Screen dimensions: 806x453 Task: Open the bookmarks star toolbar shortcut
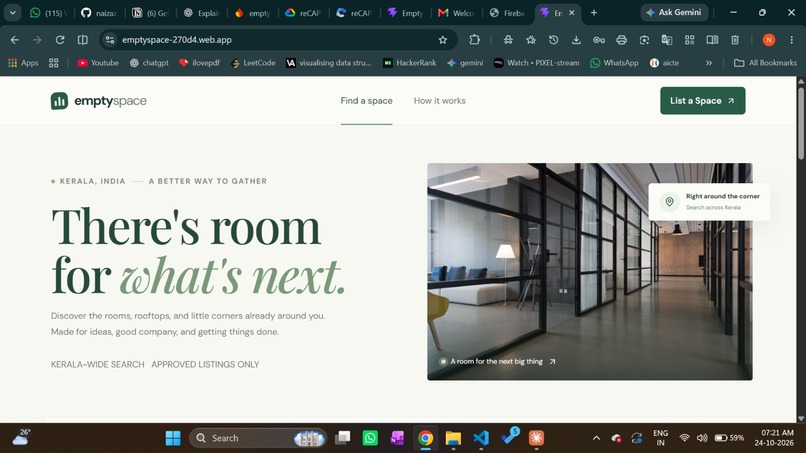point(530,40)
